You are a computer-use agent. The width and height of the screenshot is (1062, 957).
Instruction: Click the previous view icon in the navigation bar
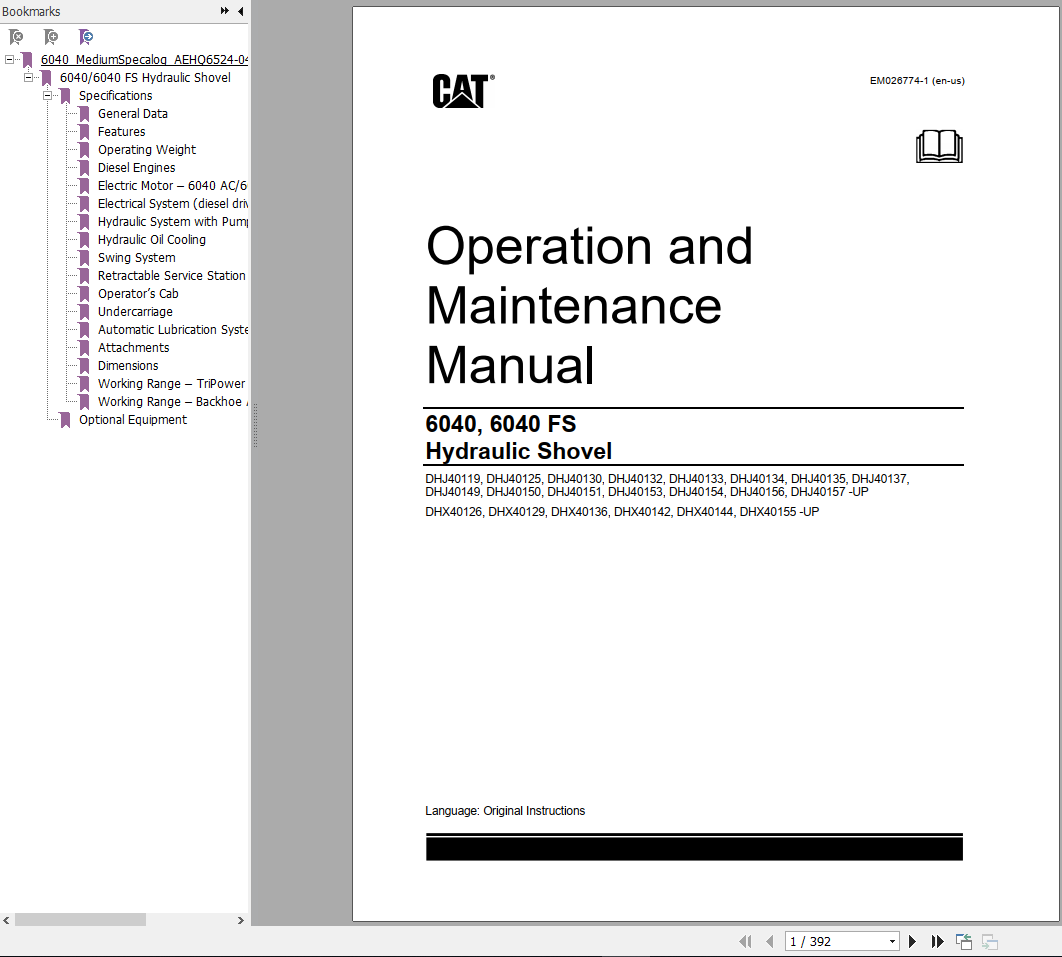[x=964, y=941]
